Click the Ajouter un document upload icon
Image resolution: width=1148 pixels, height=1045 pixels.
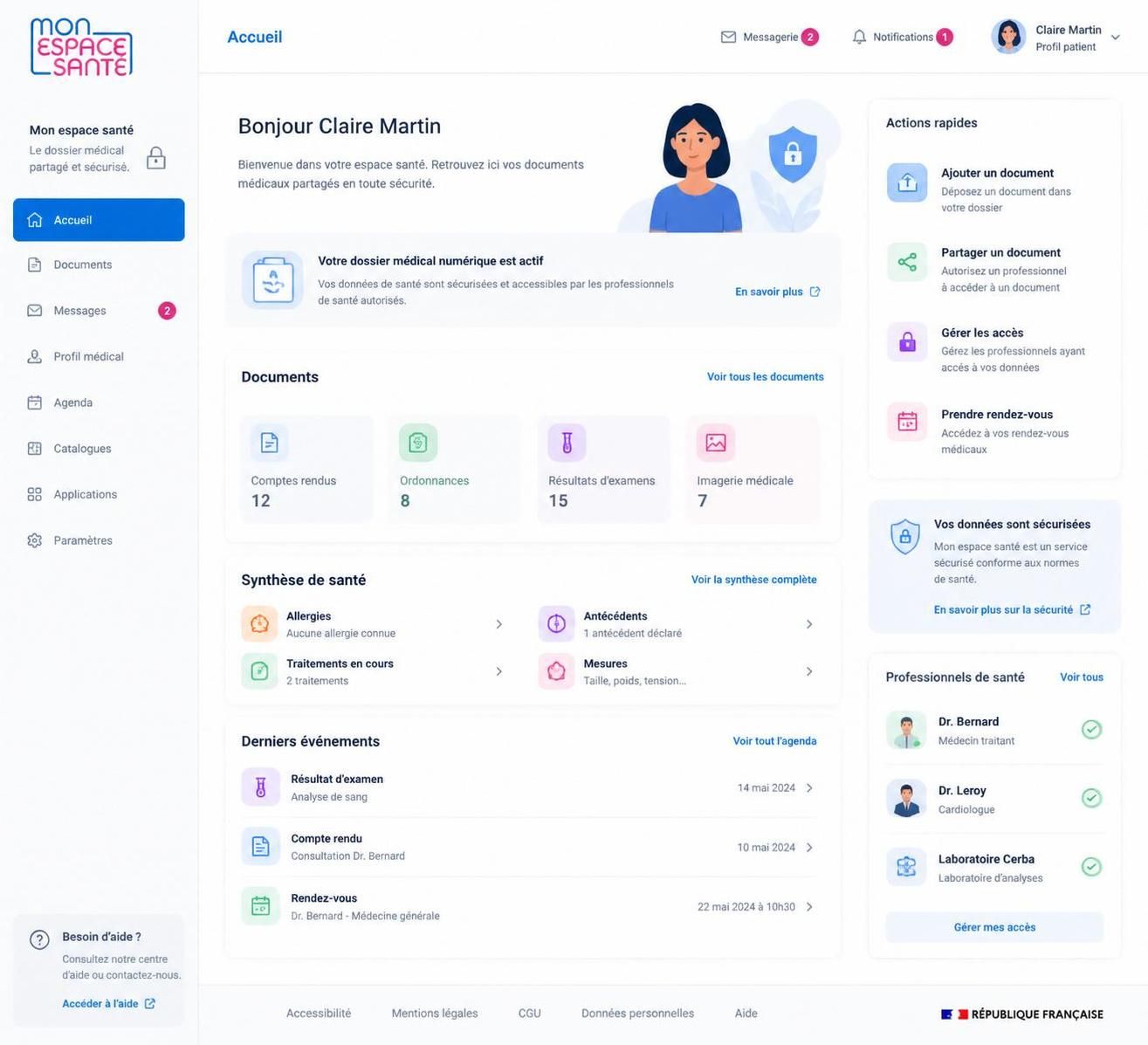[907, 182]
